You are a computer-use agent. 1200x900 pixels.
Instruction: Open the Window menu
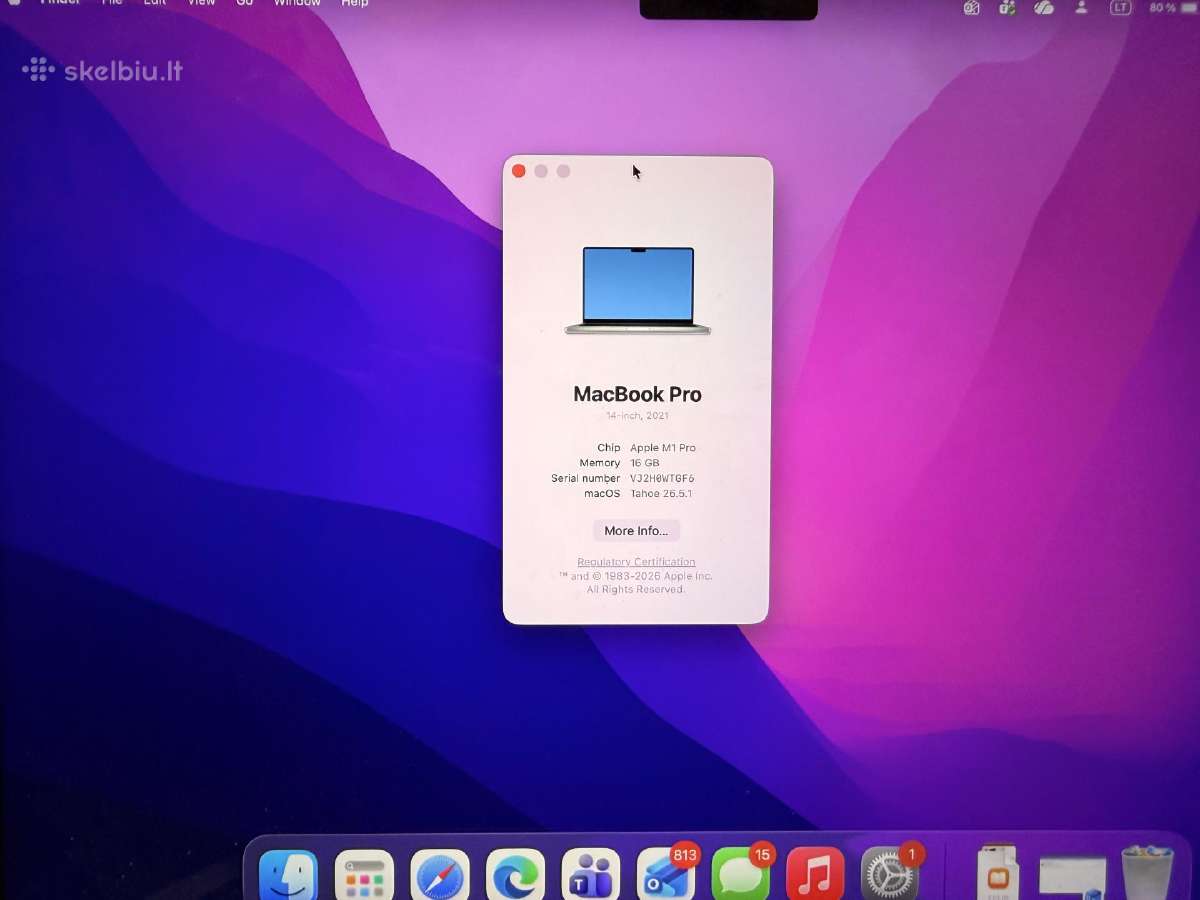[x=297, y=3]
